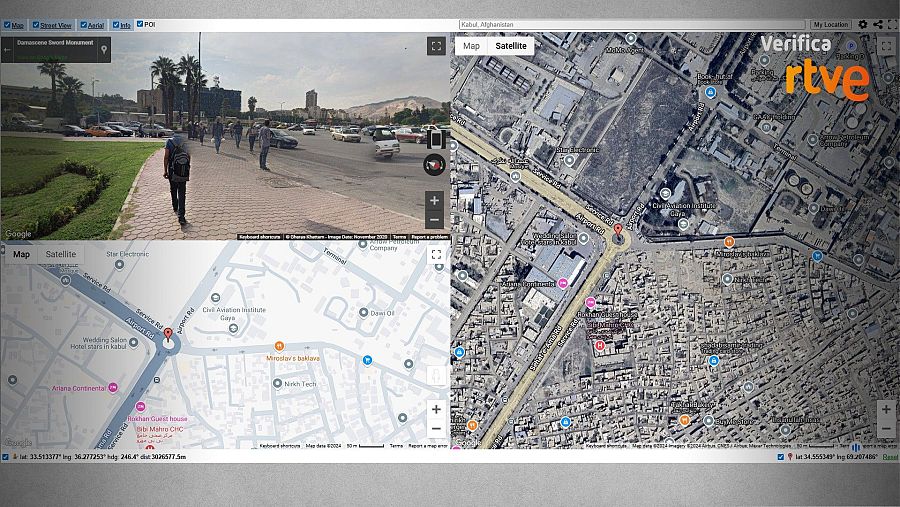Image resolution: width=900 pixels, height=507 pixels.
Task: Toggle the Street View checkbox
Action: [36, 25]
